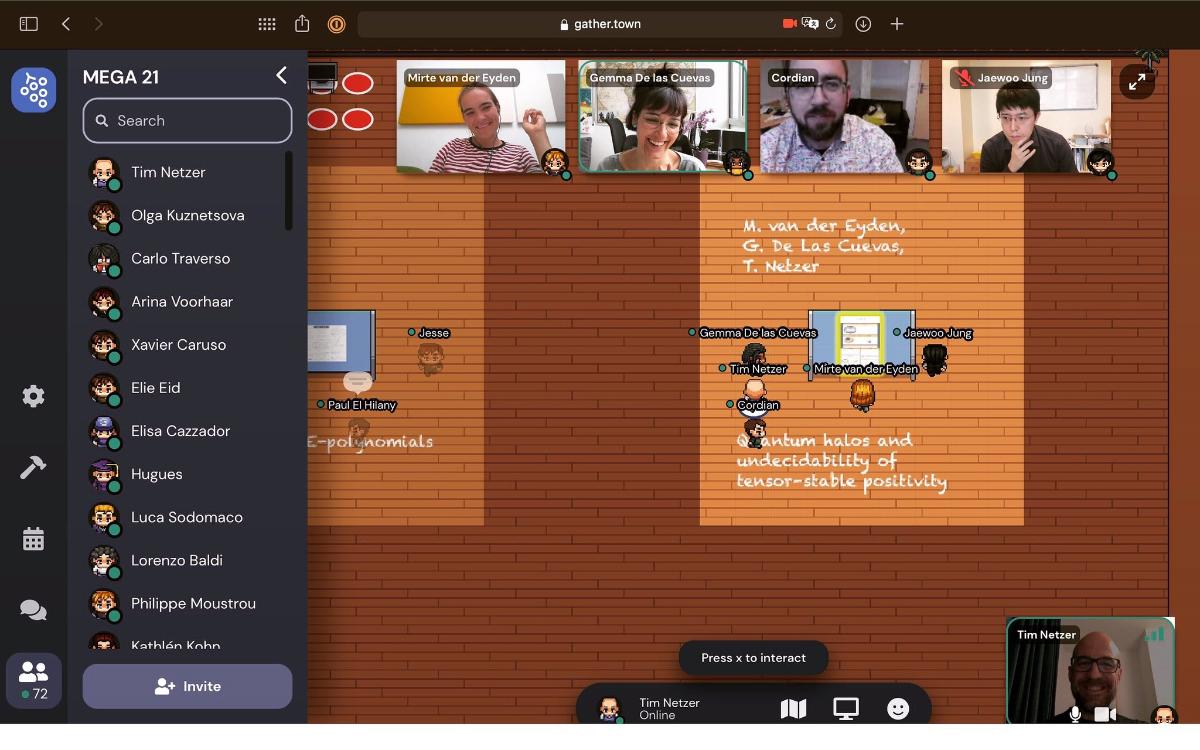Click the Gather grapes logo icon
Image resolution: width=1200 pixels, height=750 pixels.
coord(33,90)
